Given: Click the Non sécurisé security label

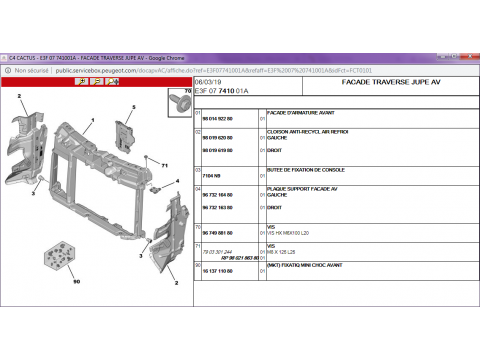Looking at the screenshot, I should tap(31, 71).
